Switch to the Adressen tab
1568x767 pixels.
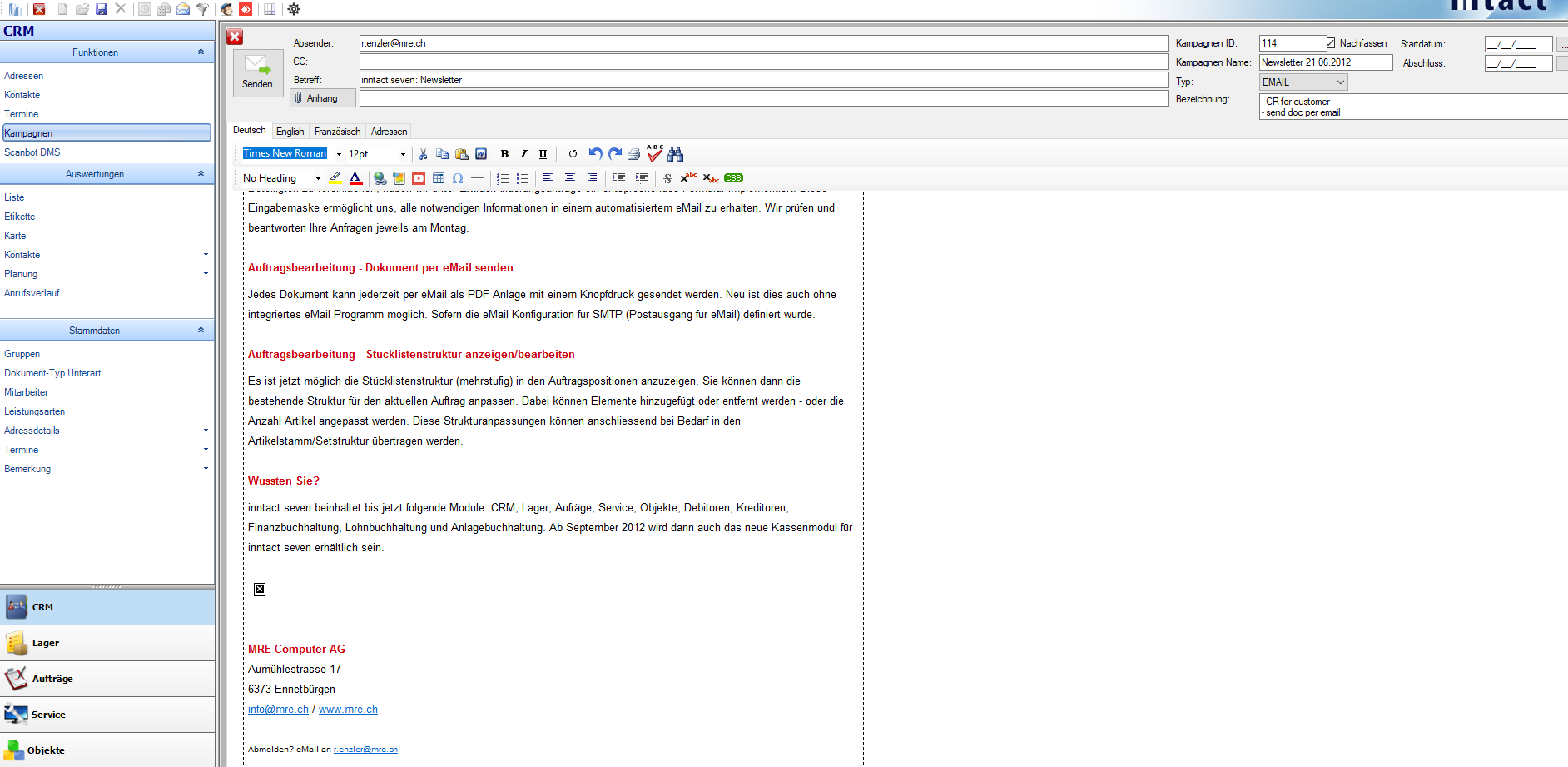[389, 132]
